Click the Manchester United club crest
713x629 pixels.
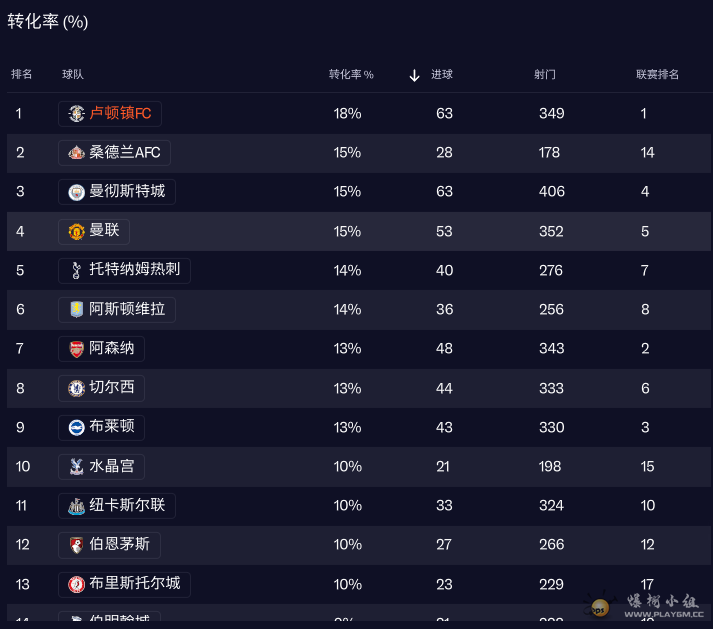pyautogui.click(x=76, y=231)
